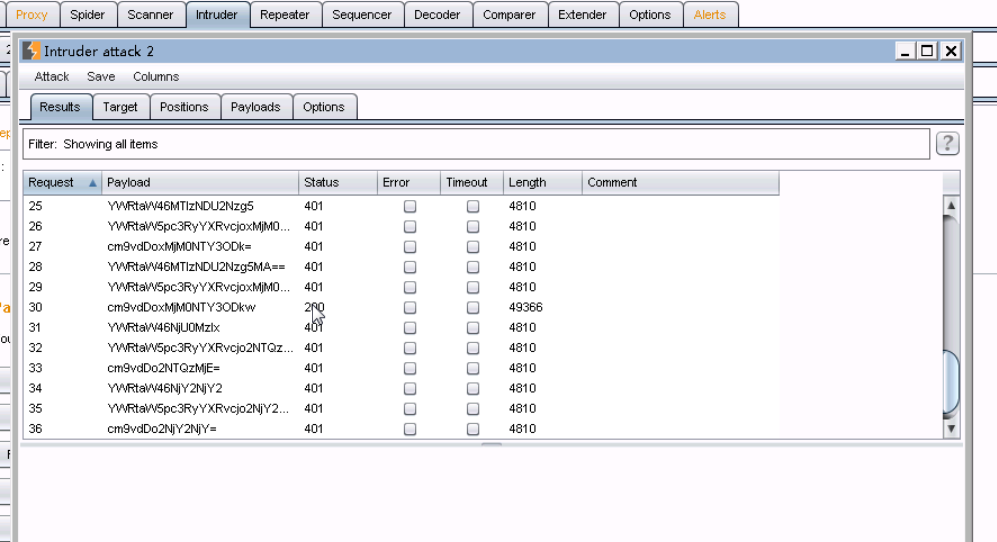Tick Timeout checkbox for request 33
Viewport: 997px width, 542px height.
(472, 368)
